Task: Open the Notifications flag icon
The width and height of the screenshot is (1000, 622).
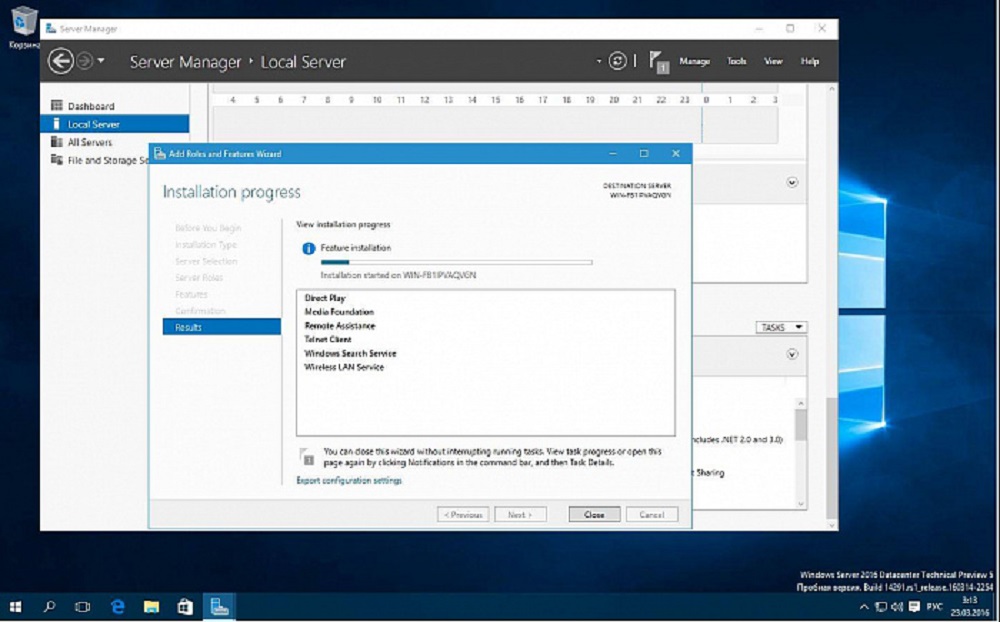Action: tap(658, 62)
